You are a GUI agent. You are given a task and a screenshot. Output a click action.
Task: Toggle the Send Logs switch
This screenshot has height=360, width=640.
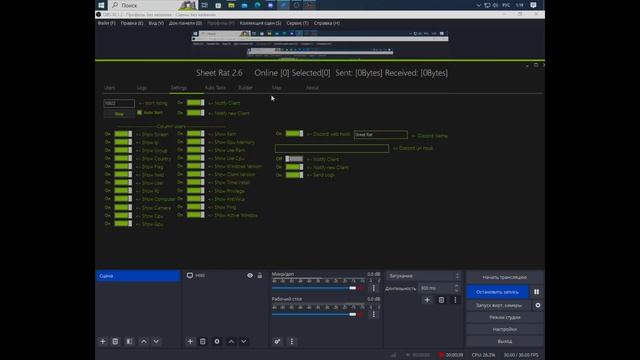pos(294,175)
